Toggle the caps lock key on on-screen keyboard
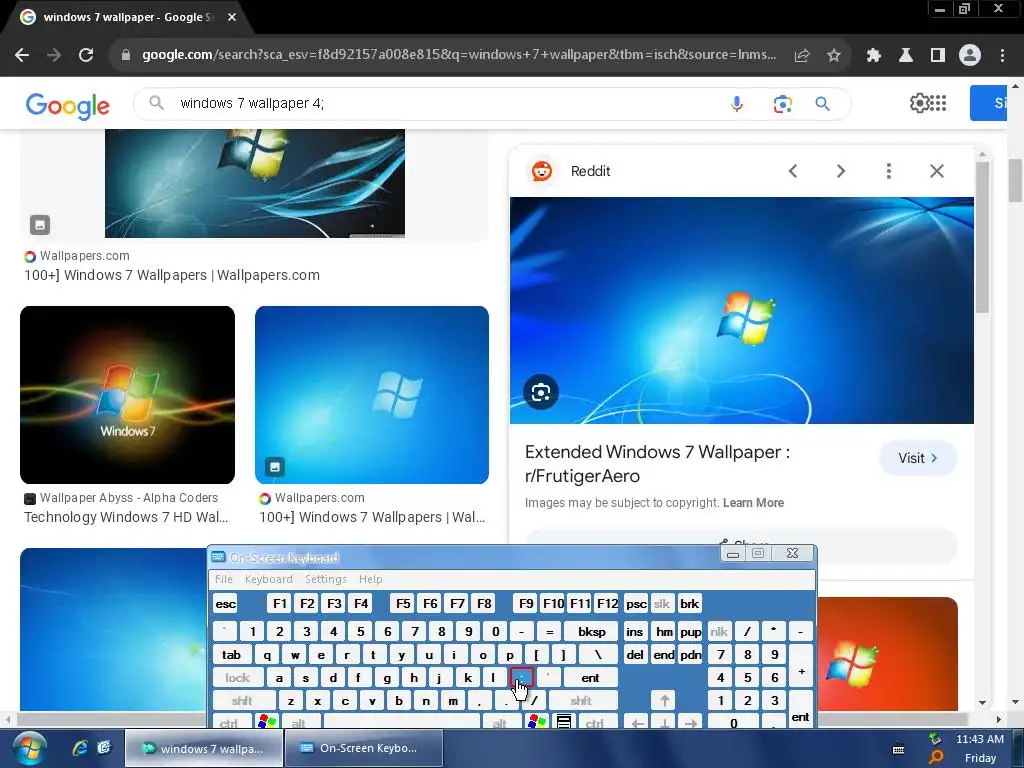This screenshot has height=768, width=1024. pyautogui.click(x=238, y=678)
